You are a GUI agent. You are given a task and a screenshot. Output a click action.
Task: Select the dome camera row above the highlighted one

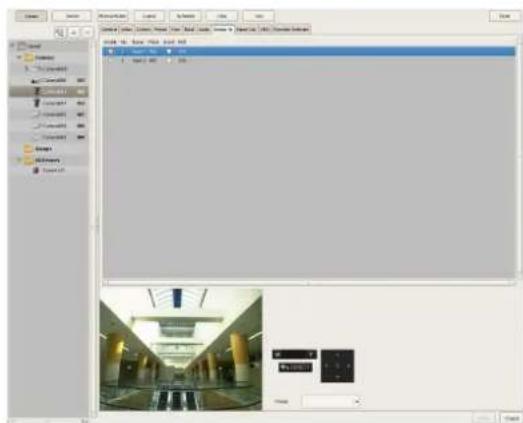click(49, 80)
